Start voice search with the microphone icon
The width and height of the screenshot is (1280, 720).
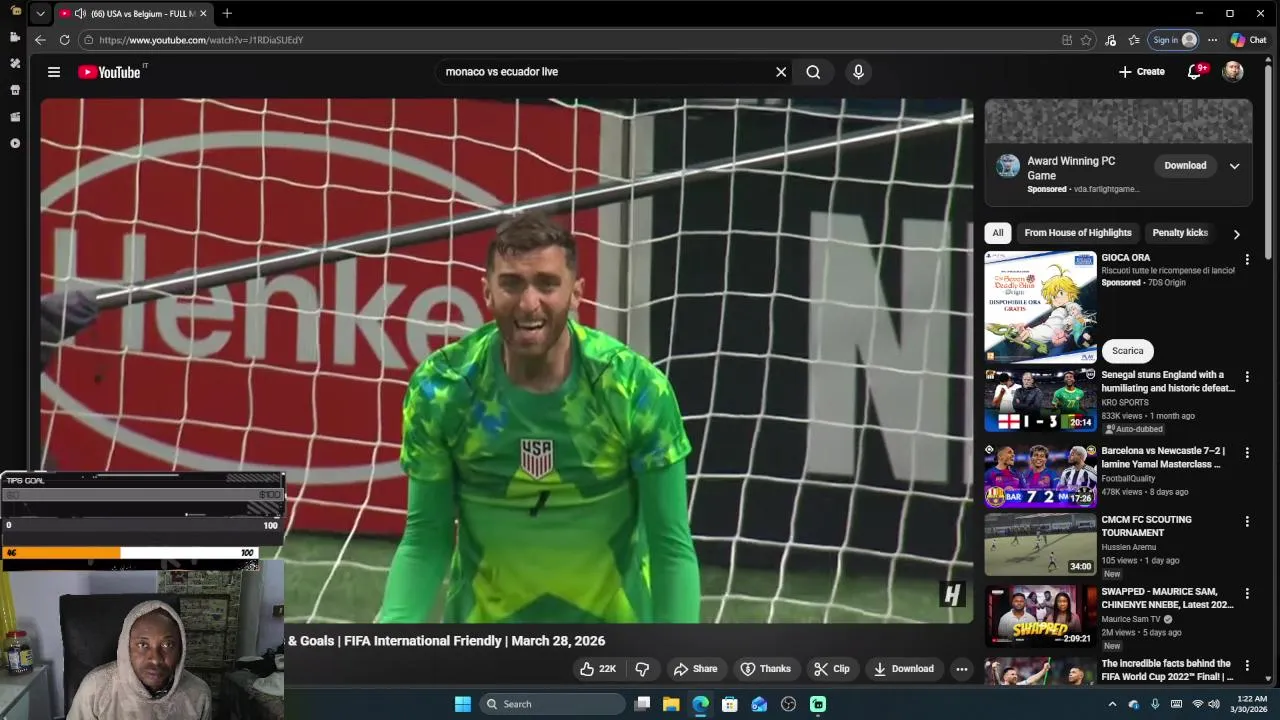[x=858, y=72]
